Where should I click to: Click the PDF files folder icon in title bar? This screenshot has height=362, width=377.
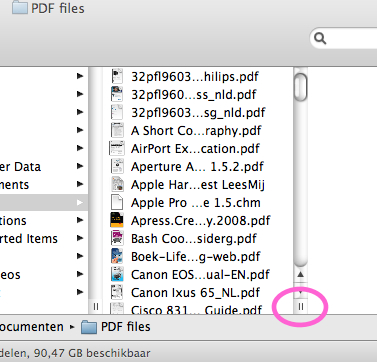20,7
